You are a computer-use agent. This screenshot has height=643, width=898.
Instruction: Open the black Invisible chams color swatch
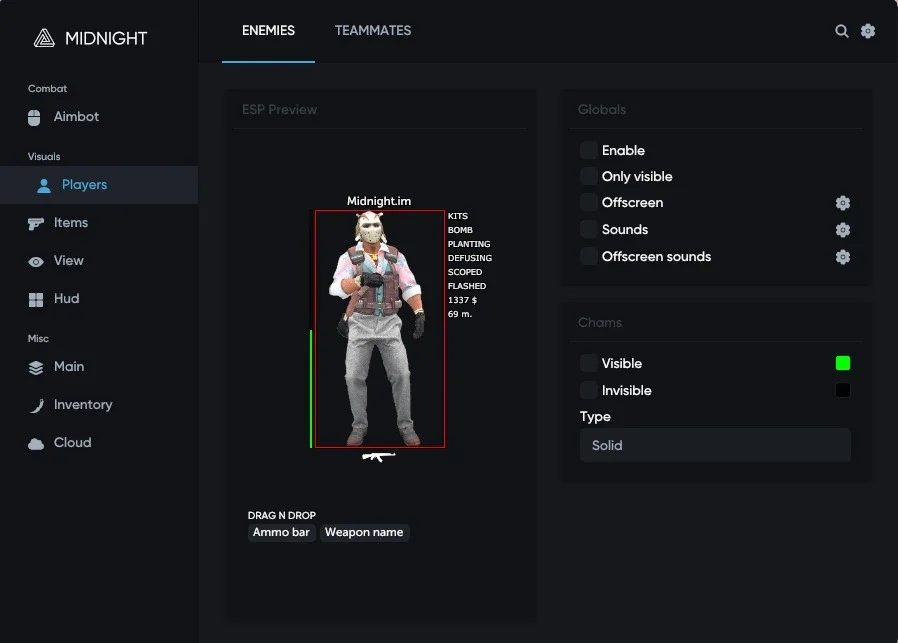tap(842, 390)
